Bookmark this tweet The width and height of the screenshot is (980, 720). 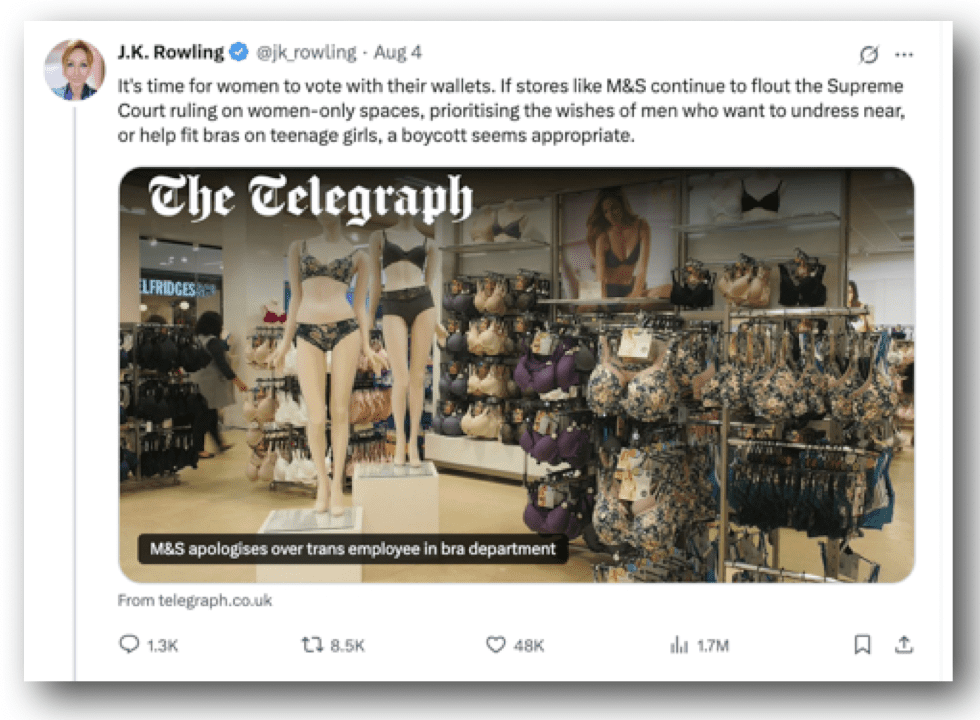pos(862,644)
